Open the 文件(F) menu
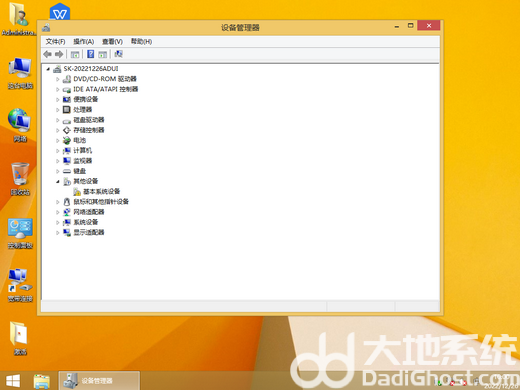This screenshot has width=520, height=390. click(55, 42)
